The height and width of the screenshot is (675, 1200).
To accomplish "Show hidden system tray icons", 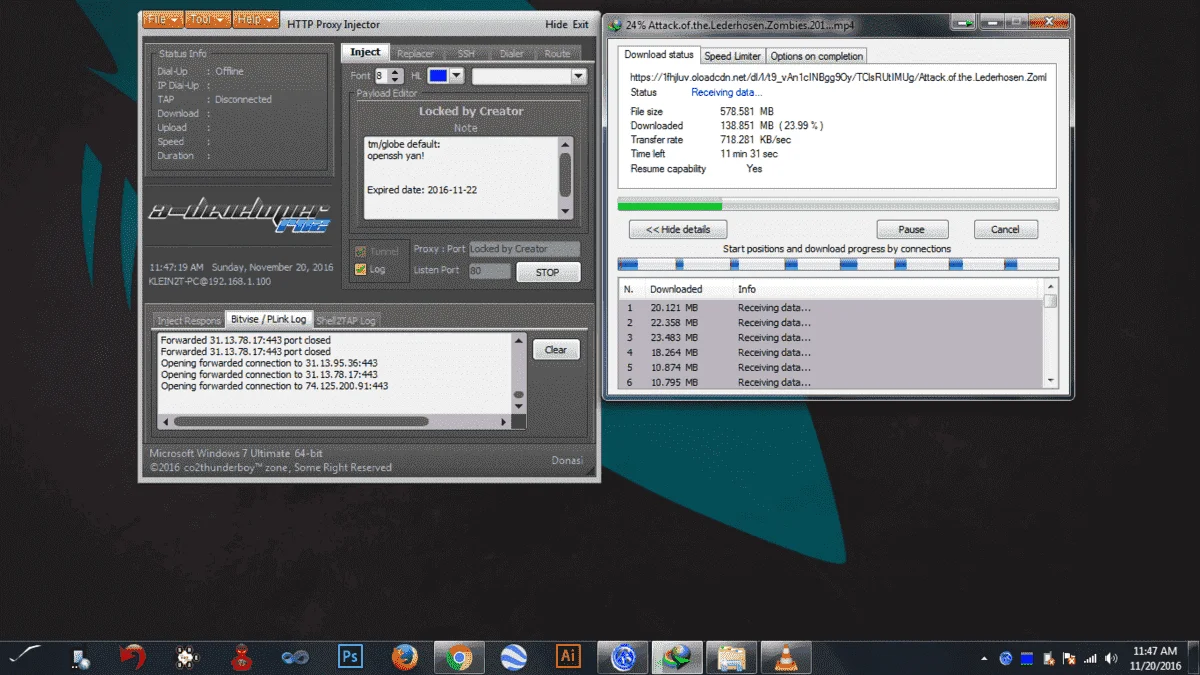I will (x=985, y=658).
